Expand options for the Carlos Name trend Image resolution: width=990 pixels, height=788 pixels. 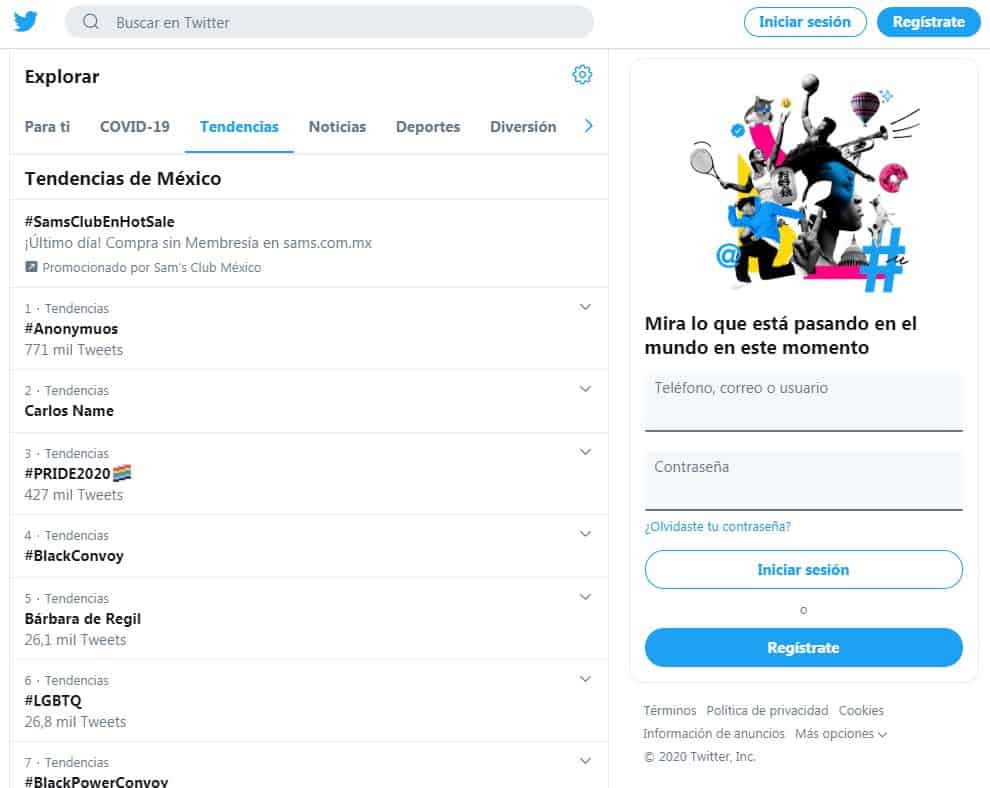[585, 389]
